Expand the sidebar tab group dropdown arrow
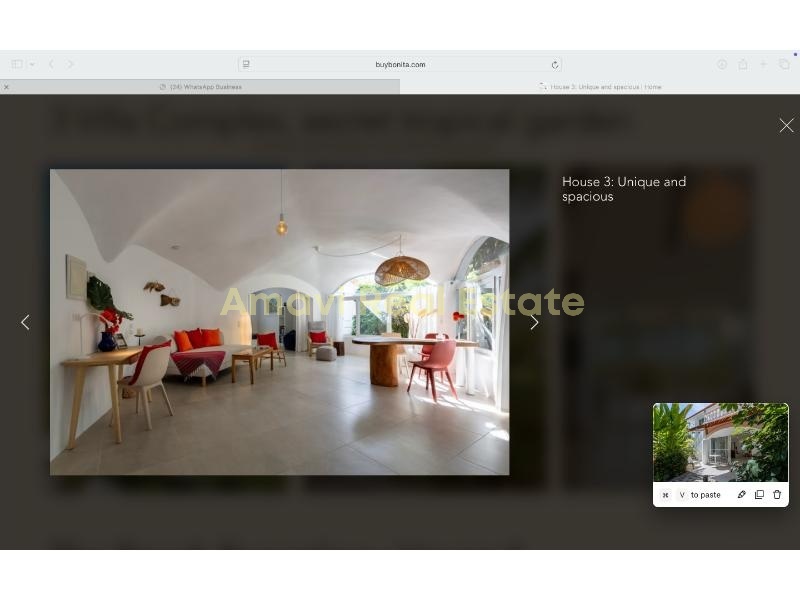 pyautogui.click(x=32, y=64)
